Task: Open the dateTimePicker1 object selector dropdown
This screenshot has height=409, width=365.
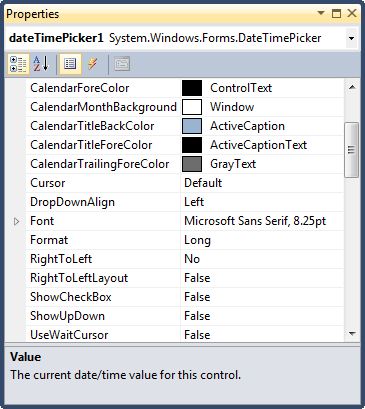Action: tap(351, 38)
